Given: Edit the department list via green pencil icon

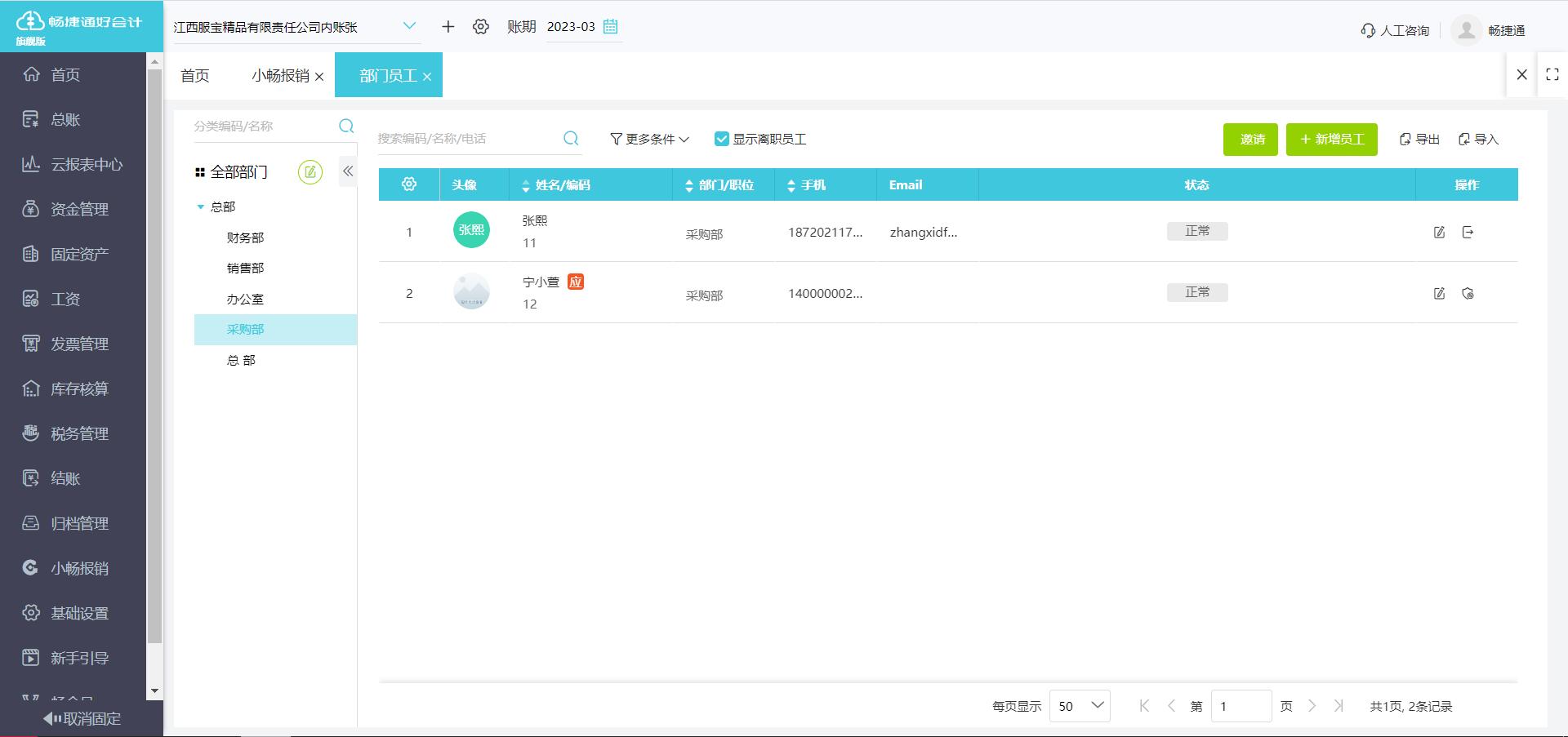Looking at the screenshot, I should coord(310,172).
